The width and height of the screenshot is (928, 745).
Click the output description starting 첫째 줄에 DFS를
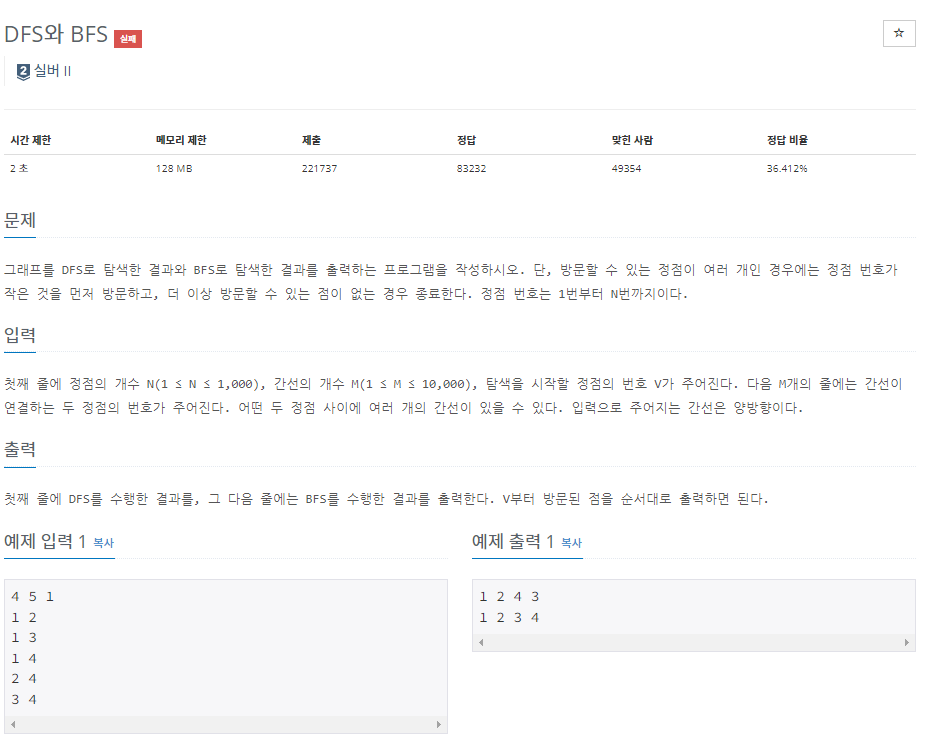pos(386,499)
